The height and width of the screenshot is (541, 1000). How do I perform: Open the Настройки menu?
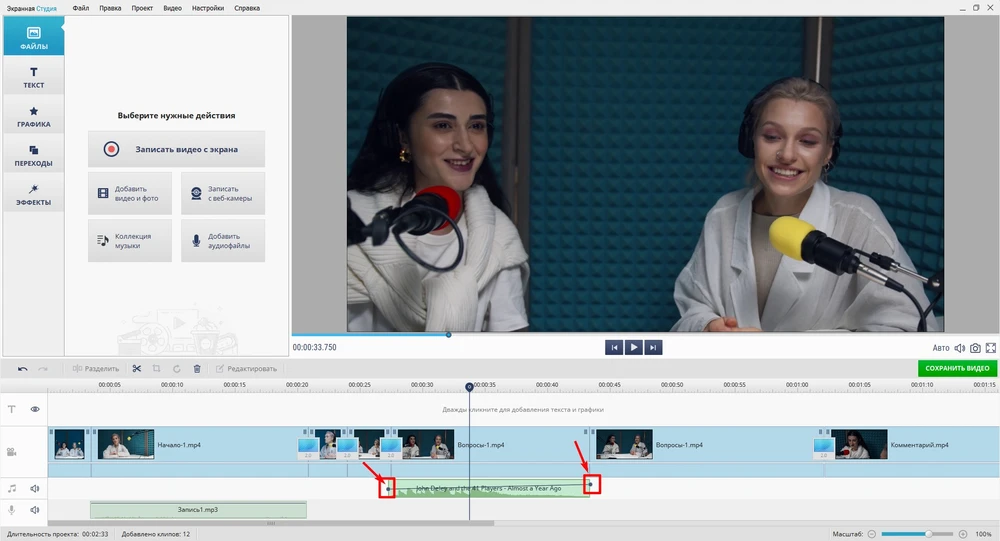[x=208, y=8]
